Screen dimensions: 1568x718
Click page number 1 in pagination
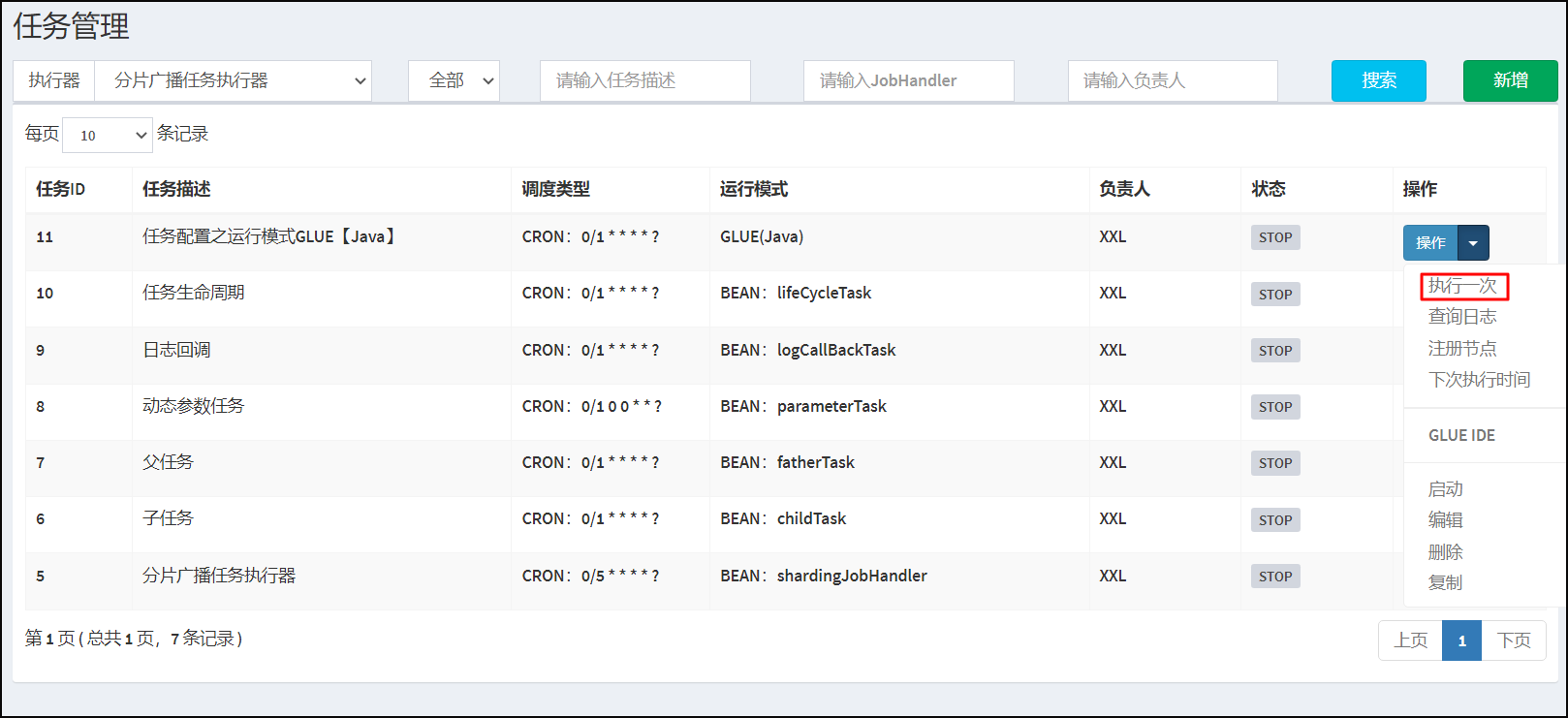pyautogui.click(x=1462, y=640)
